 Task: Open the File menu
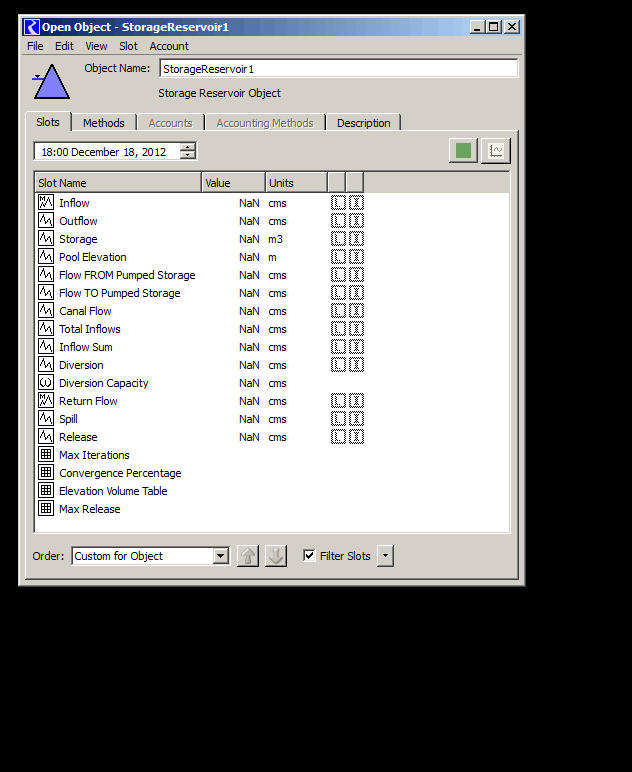click(x=35, y=46)
